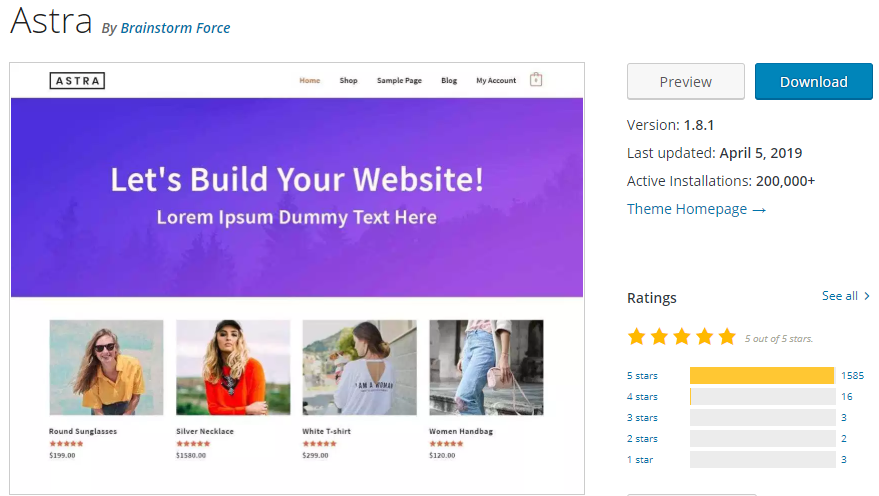Screen dimensions: 879x496
Task: Click the shopping bag cart icon
Action: coord(536,80)
